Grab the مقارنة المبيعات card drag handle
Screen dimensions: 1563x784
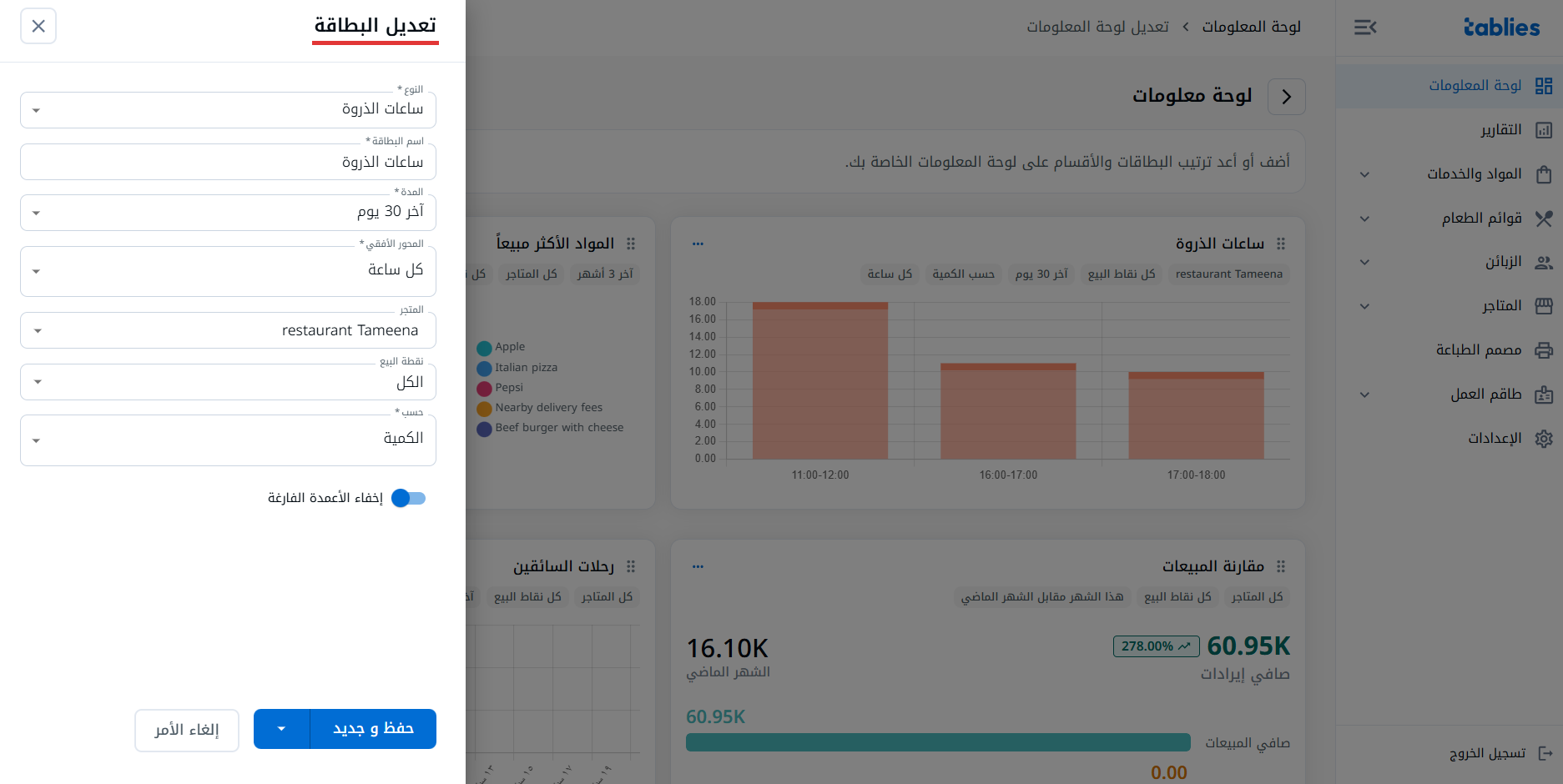coord(1281,566)
